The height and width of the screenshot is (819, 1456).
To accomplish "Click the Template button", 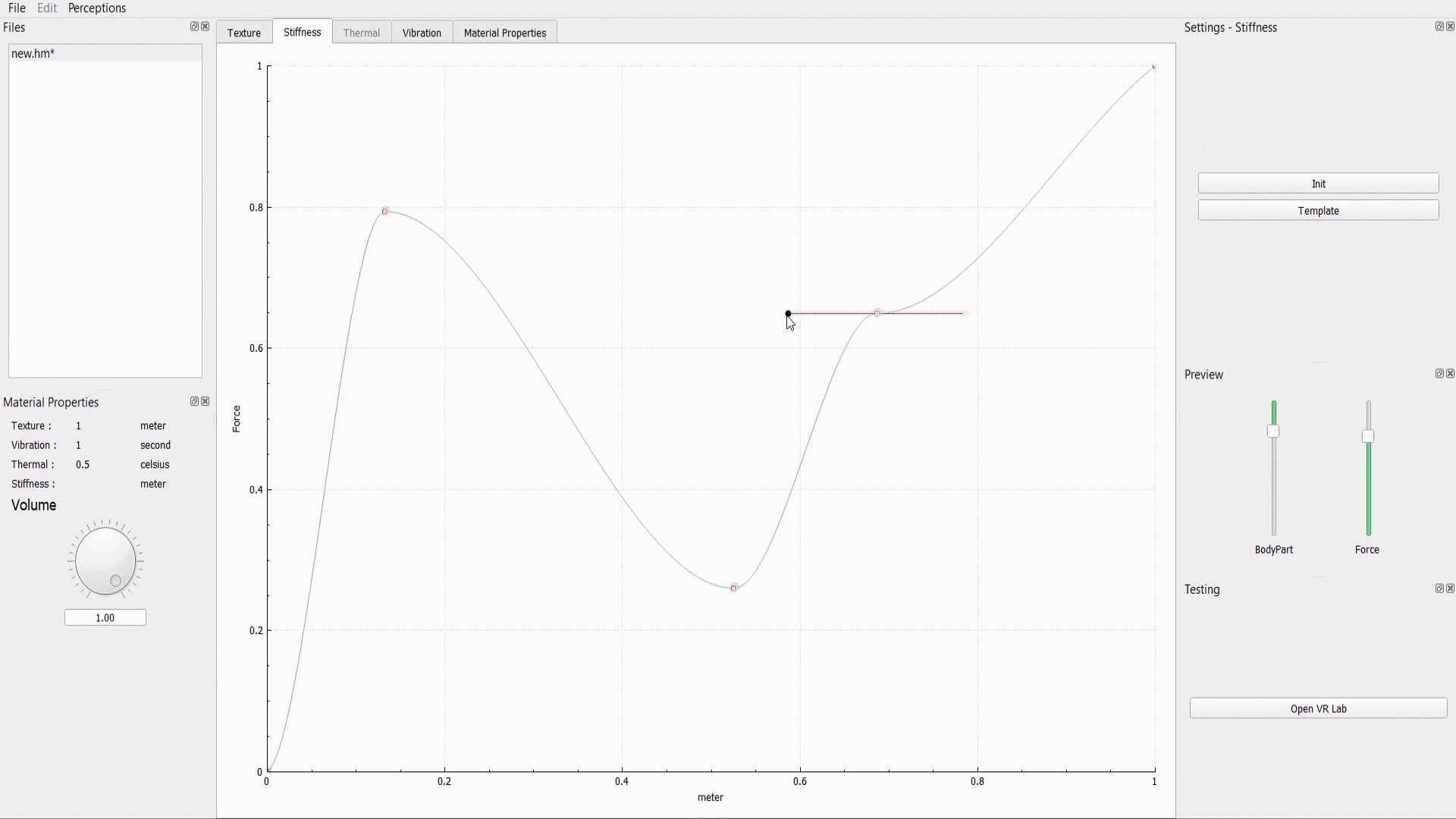I will (1319, 211).
